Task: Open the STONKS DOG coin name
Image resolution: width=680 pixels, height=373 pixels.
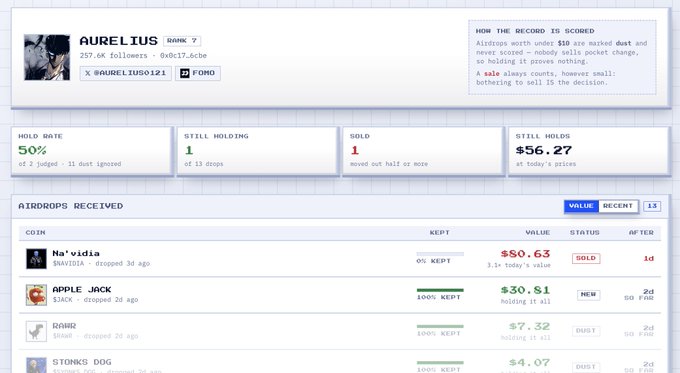Action: [x=82, y=362]
